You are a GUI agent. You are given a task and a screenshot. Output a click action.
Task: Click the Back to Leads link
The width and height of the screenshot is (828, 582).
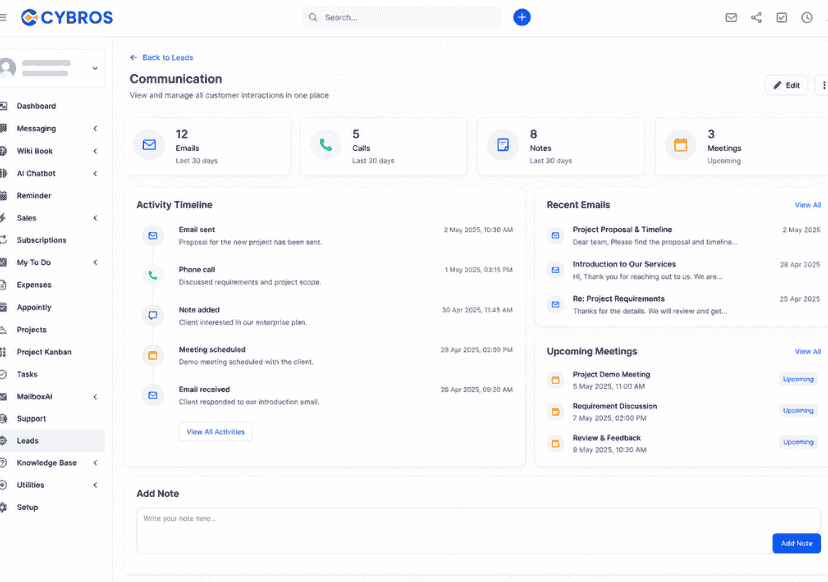coord(162,58)
